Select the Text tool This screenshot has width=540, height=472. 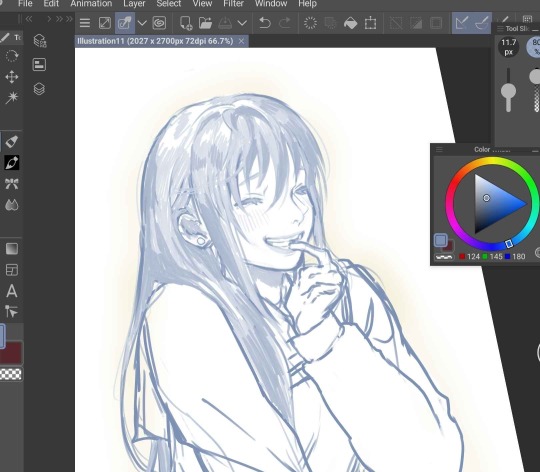point(12,291)
